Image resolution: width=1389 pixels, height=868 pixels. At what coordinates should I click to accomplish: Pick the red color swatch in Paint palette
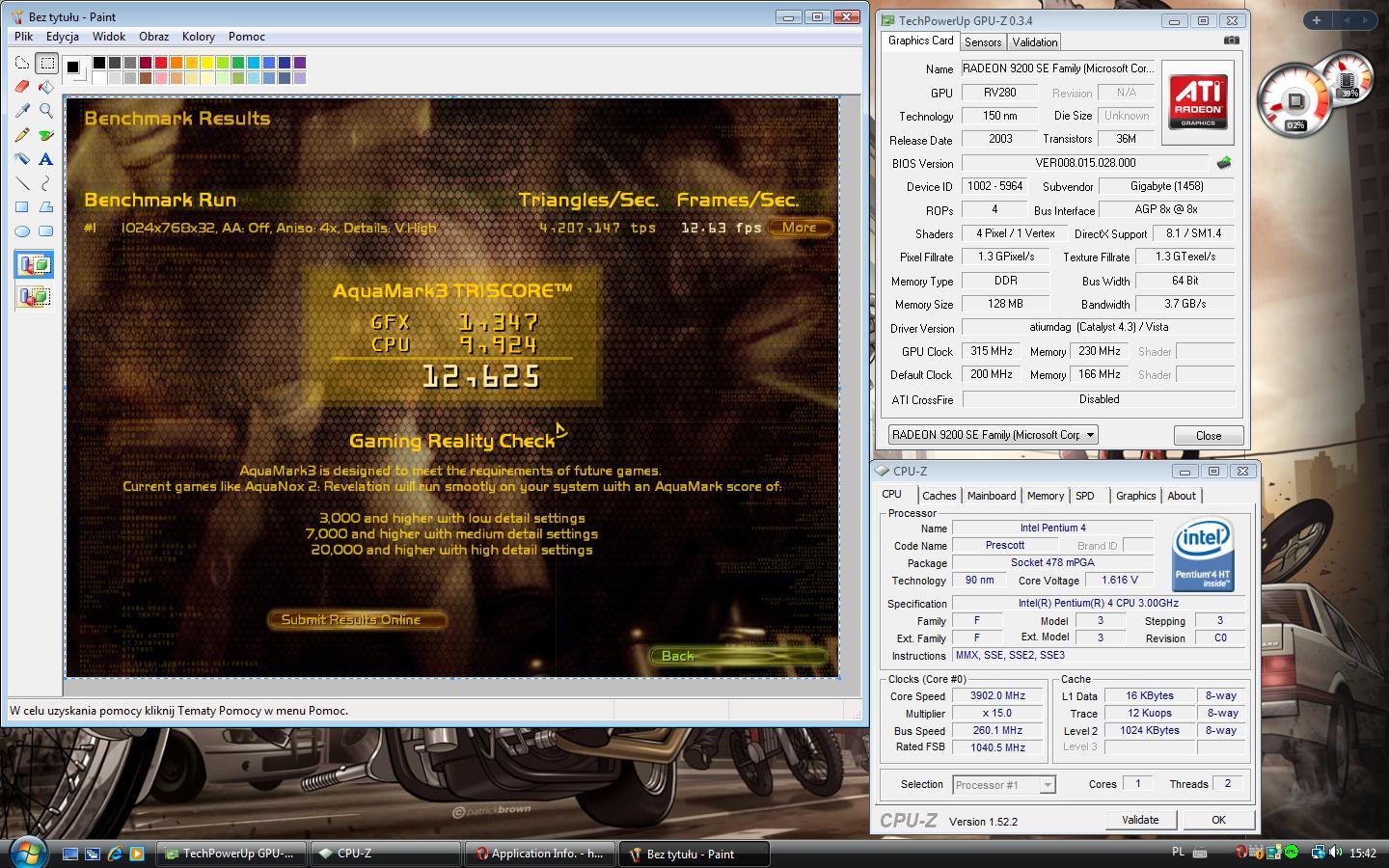pyautogui.click(x=161, y=63)
